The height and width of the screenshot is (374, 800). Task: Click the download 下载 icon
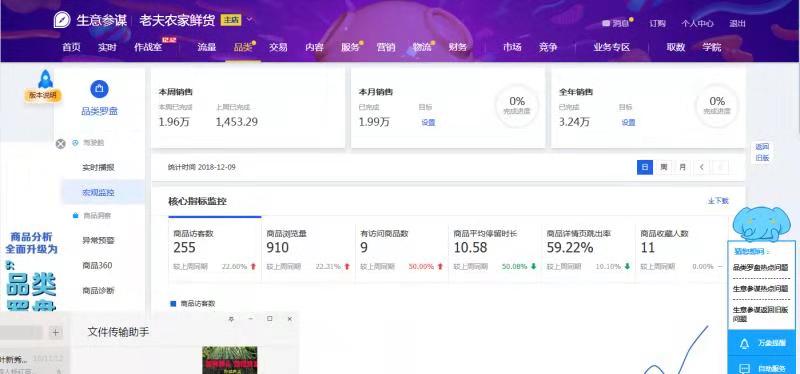pyautogui.click(x=710, y=202)
